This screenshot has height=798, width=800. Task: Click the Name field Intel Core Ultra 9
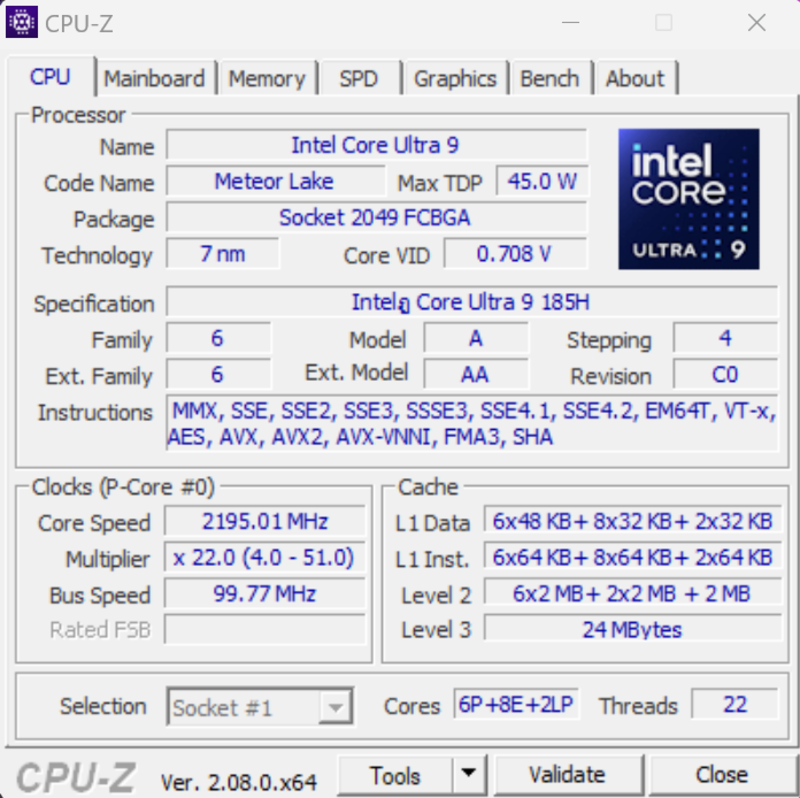click(376, 145)
